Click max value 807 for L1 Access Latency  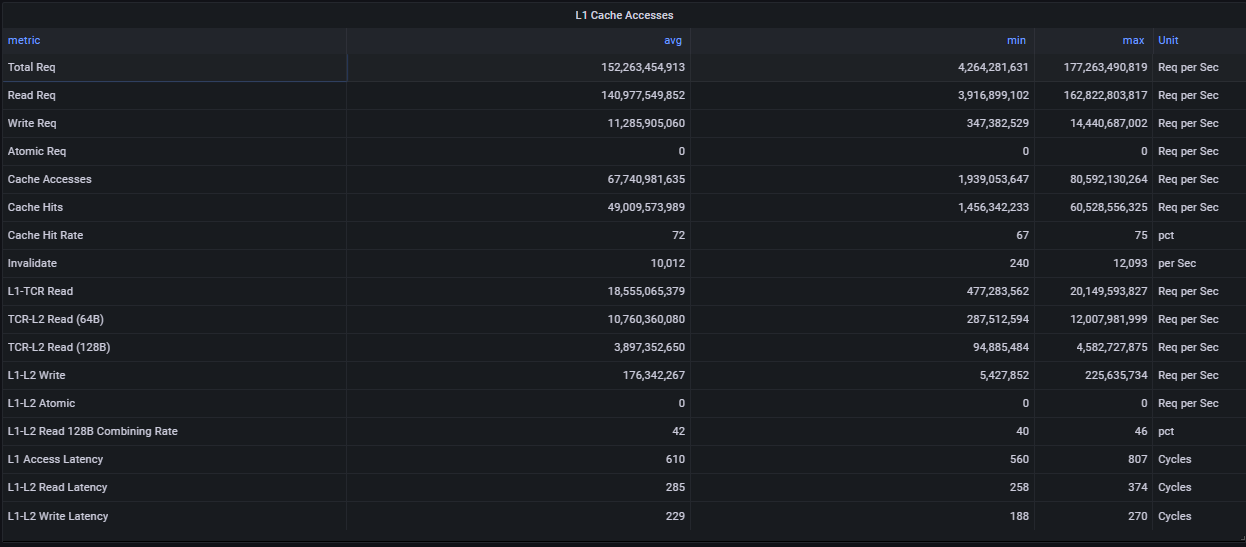pos(1137,459)
